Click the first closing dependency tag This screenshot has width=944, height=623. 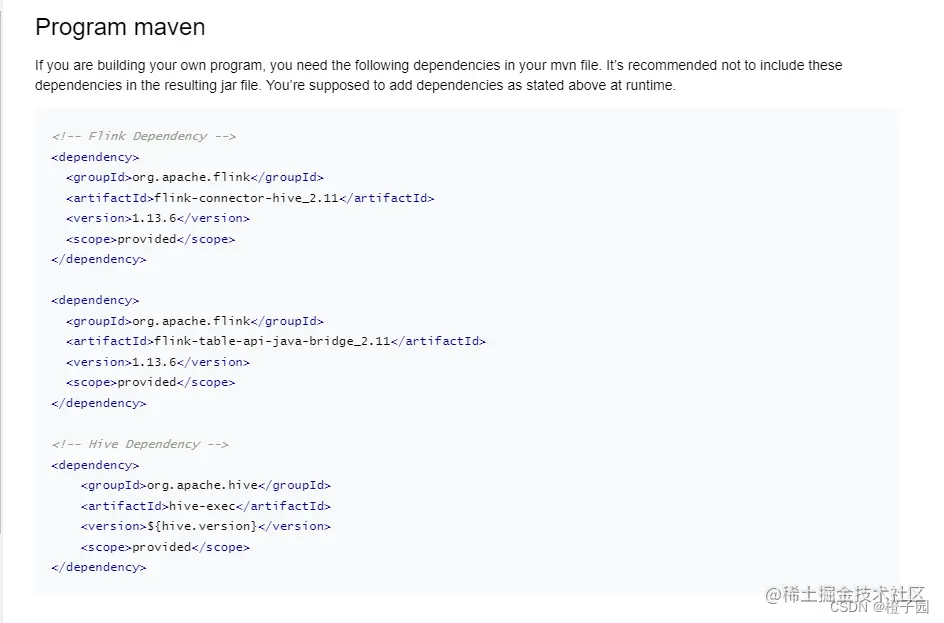click(99, 259)
